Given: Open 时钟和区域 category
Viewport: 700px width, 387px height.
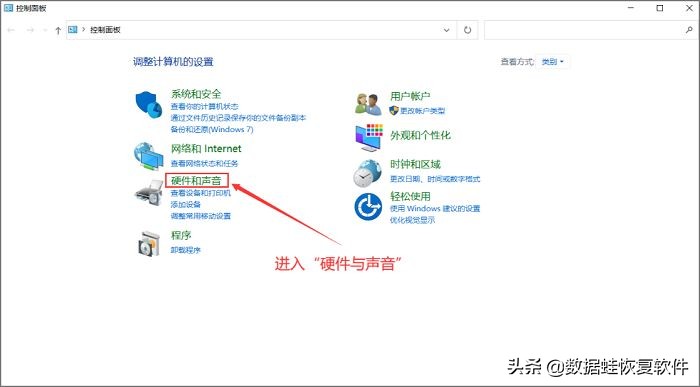Looking at the screenshot, I should click(415, 164).
